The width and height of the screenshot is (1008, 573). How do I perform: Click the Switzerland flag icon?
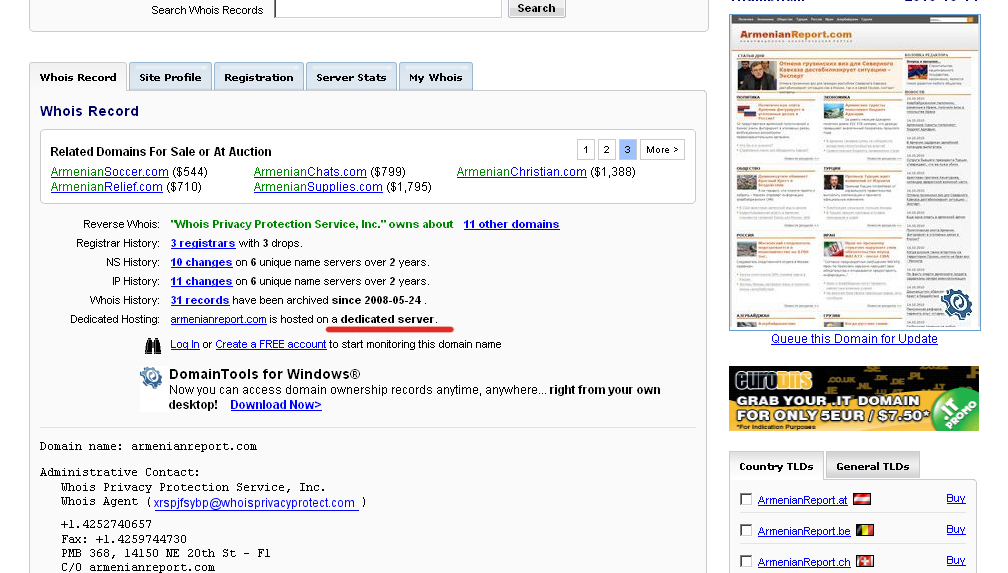click(865, 561)
